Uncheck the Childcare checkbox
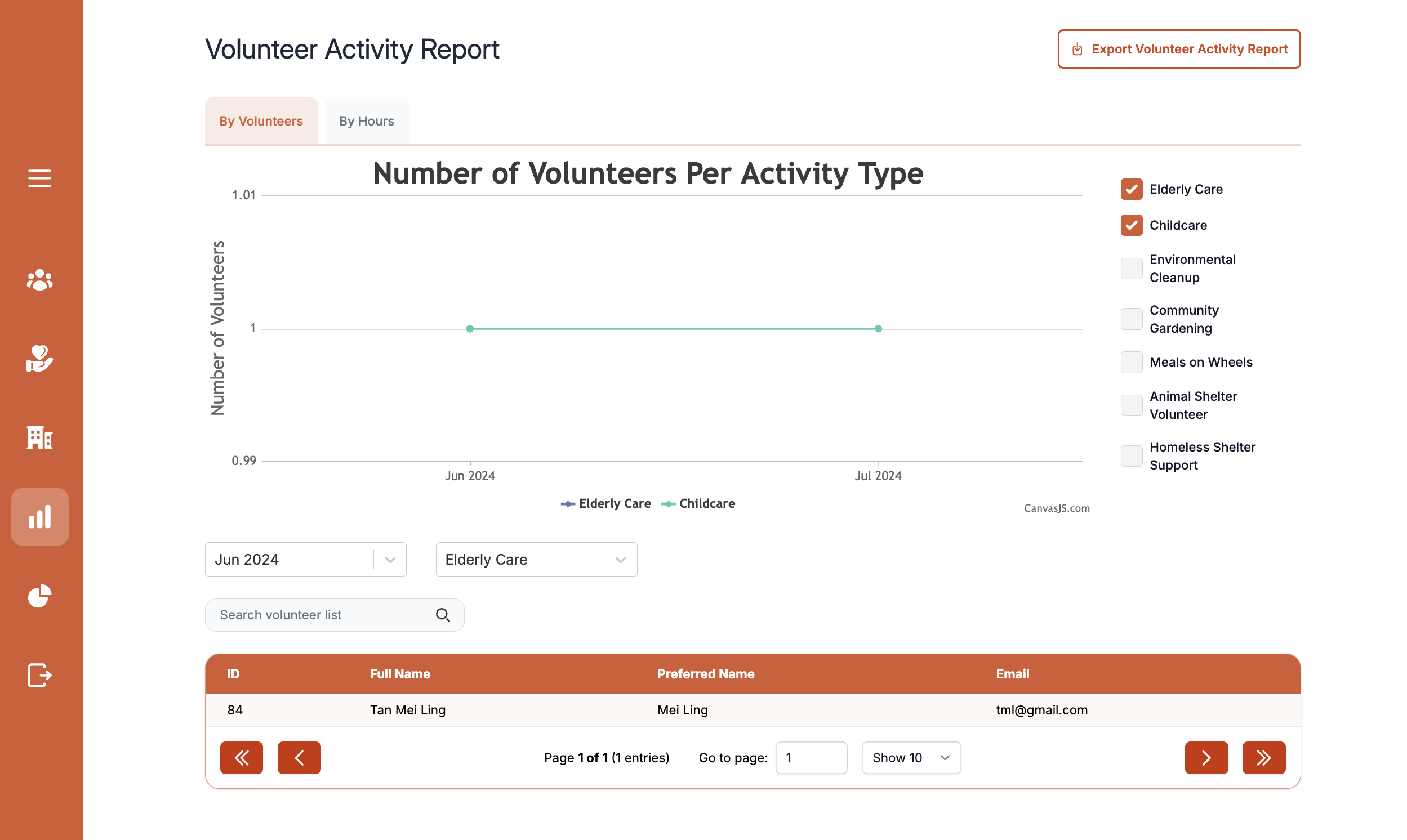The height and width of the screenshot is (840, 1407). pyautogui.click(x=1131, y=225)
